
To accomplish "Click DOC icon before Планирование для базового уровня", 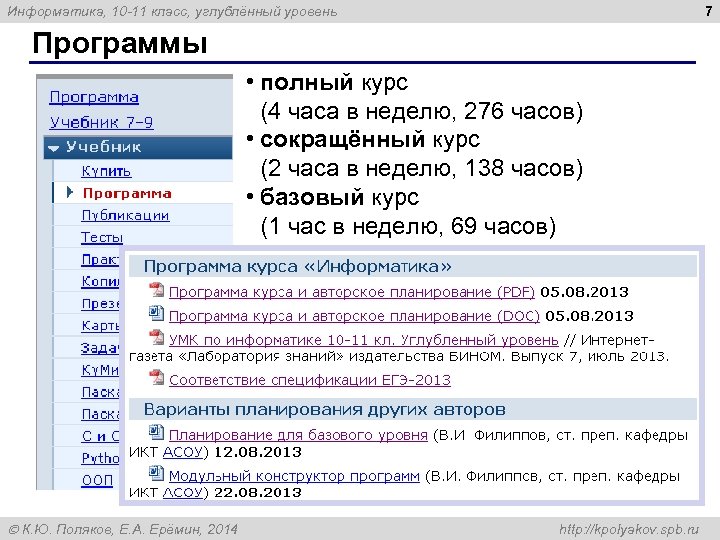I will (x=157, y=432).
